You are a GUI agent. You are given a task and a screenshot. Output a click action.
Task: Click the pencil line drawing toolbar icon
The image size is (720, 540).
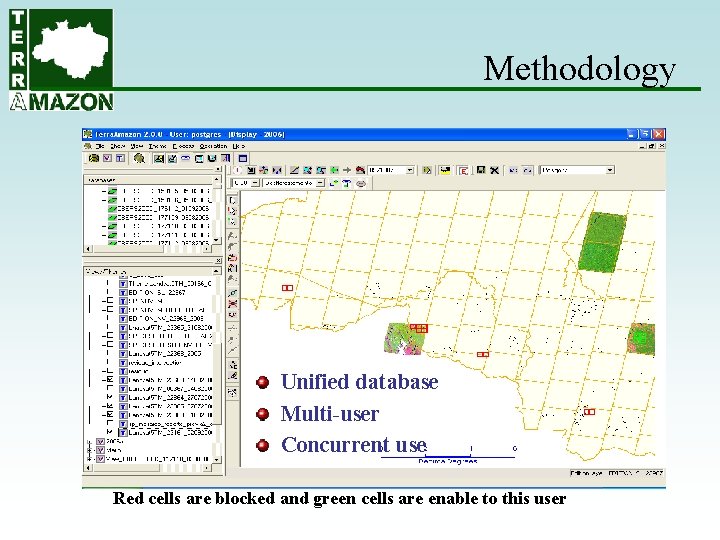294,170
